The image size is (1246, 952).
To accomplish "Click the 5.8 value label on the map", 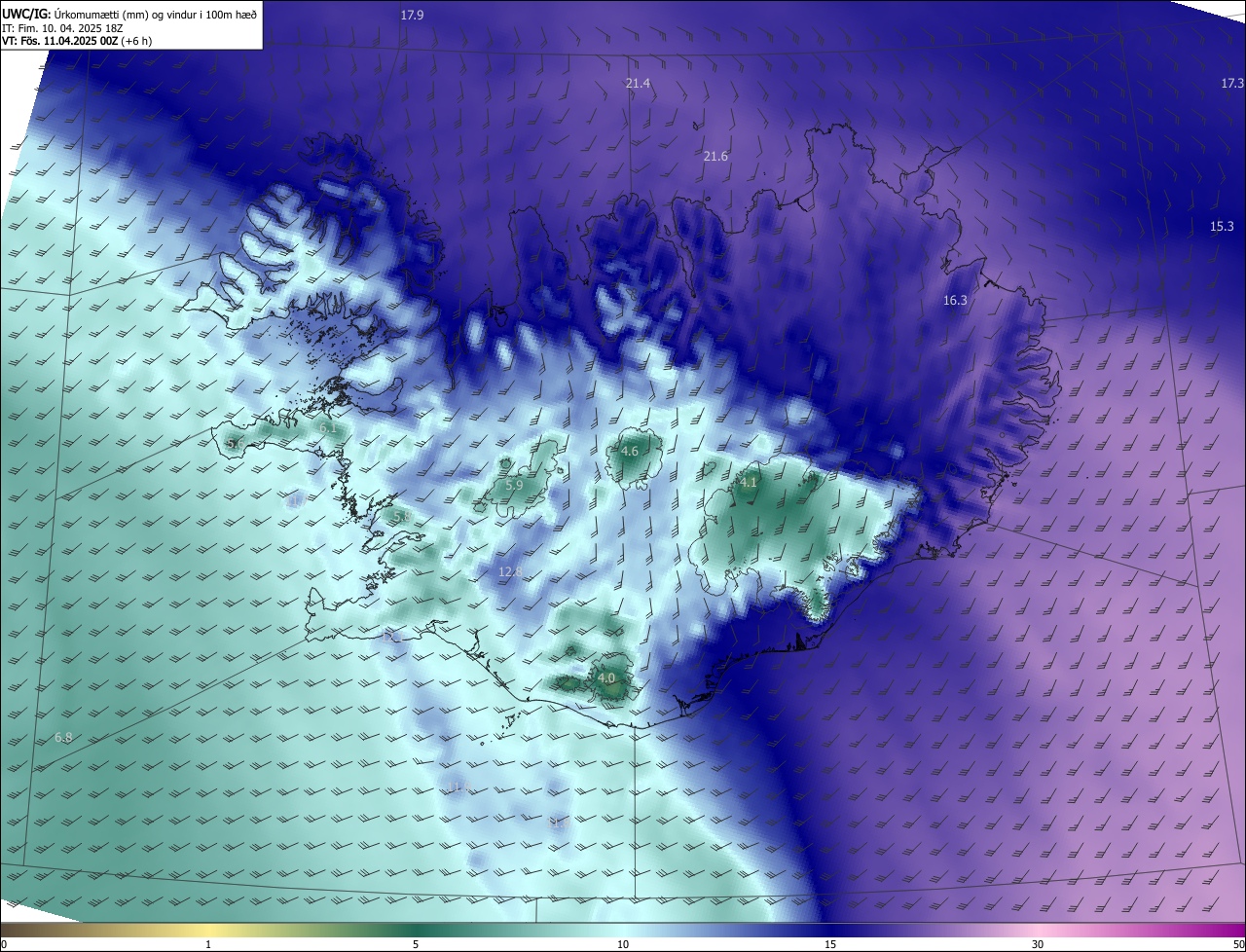I will (401, 517).
